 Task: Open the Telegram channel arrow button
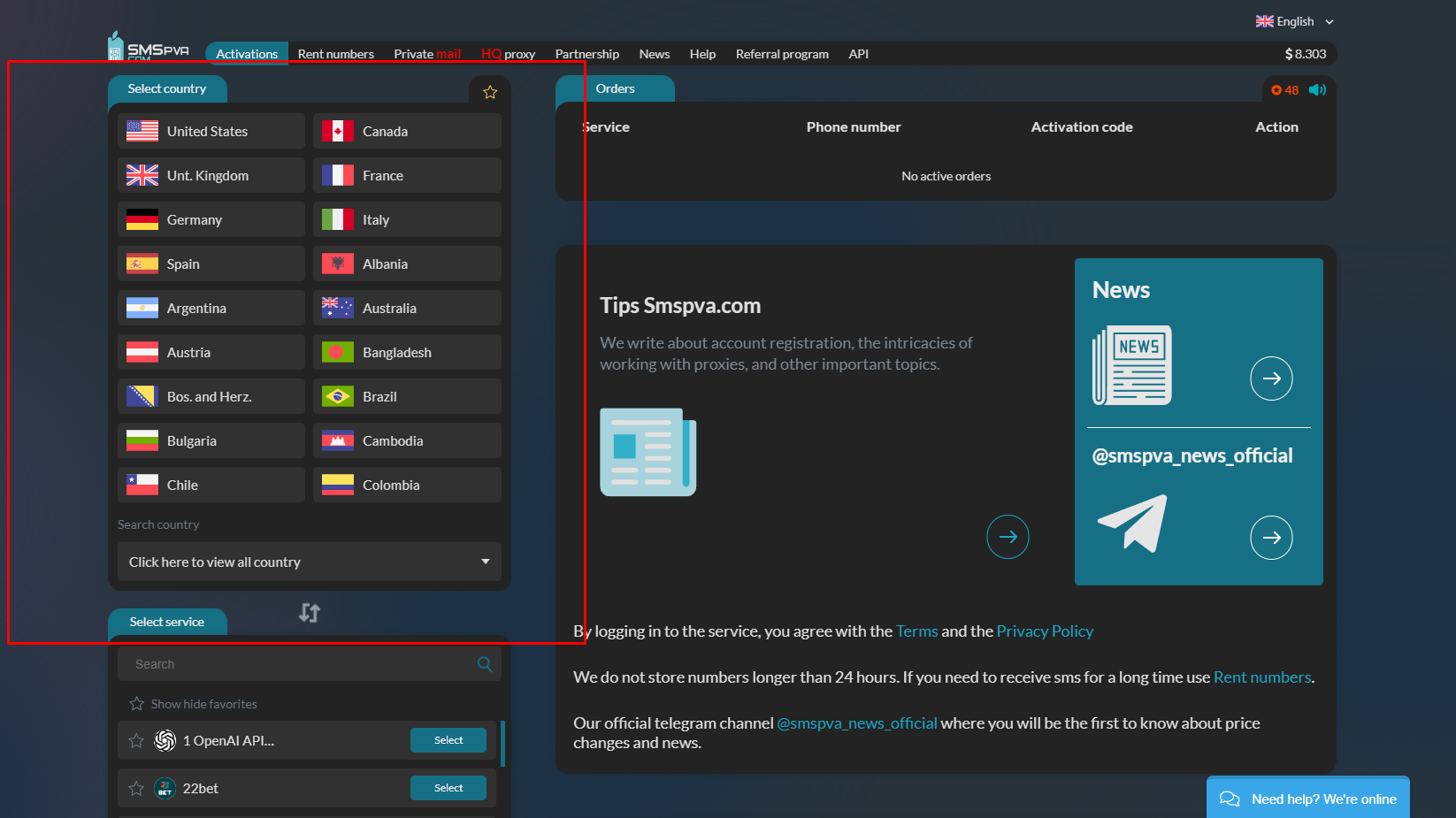(x=1271, y=538)
